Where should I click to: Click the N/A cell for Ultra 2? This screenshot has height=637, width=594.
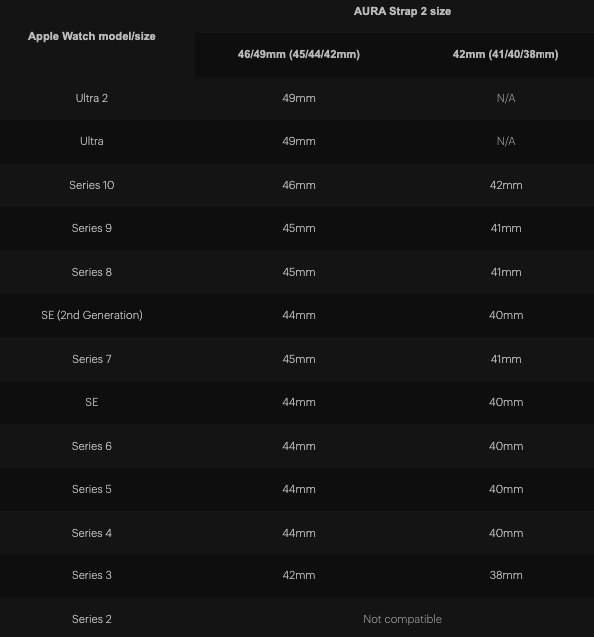[x=506, y=98]
